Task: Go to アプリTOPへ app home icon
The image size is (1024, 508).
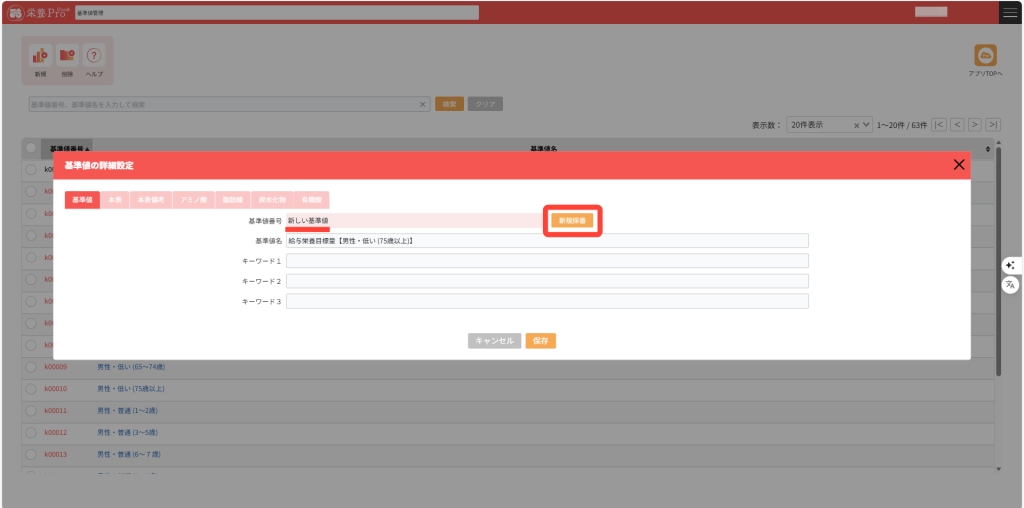Action: click(985, 58)
